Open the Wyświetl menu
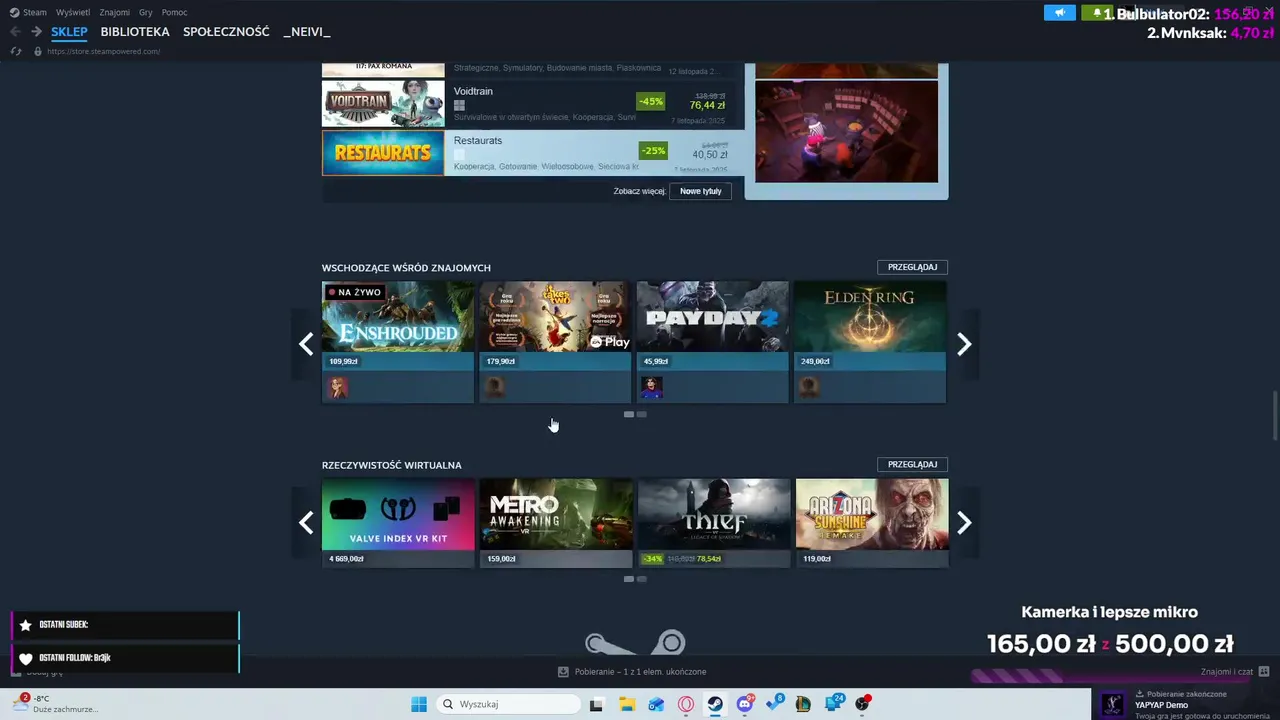Viewport: 1280px width, 720px height. 72,12
